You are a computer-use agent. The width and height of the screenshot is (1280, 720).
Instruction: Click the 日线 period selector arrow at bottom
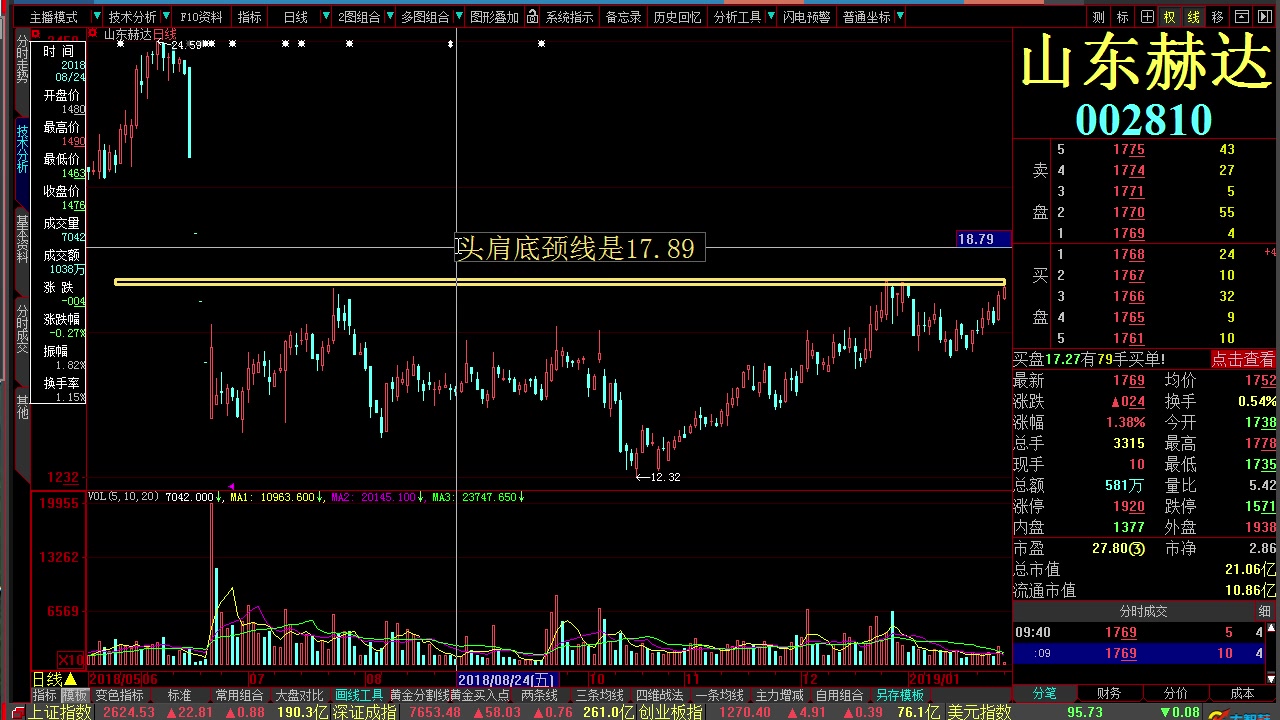(x=71, y=679)
